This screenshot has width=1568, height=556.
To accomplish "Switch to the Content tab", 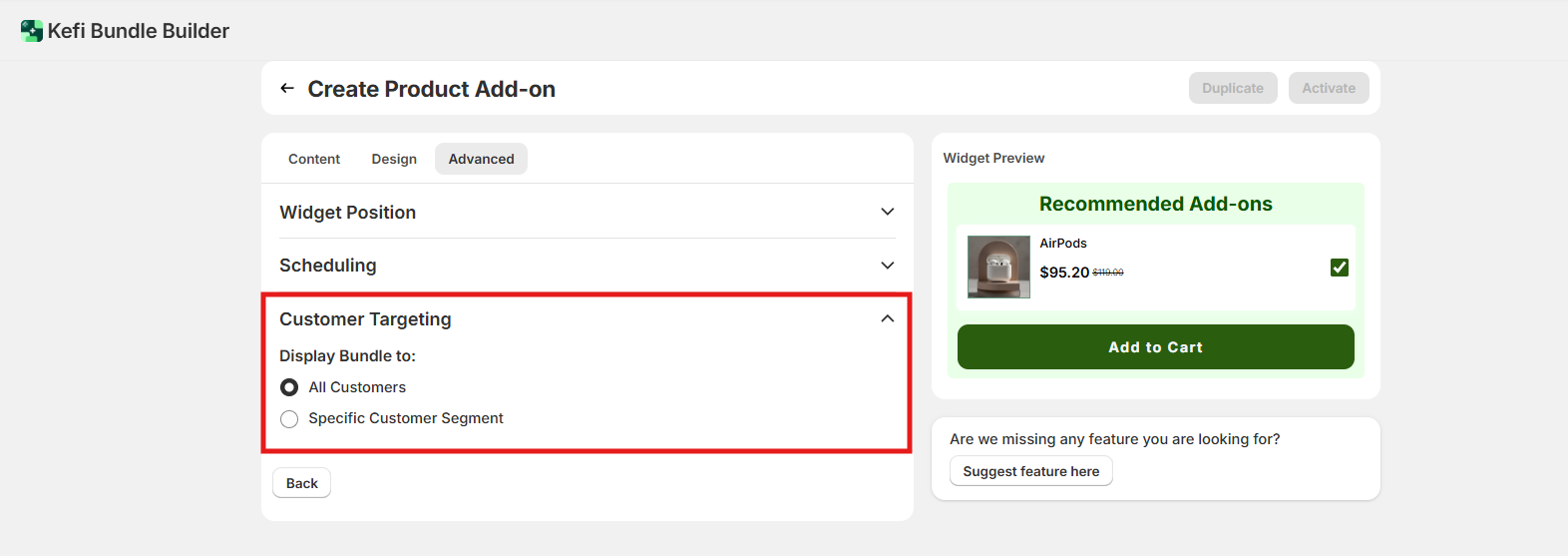I will point(314,159).
